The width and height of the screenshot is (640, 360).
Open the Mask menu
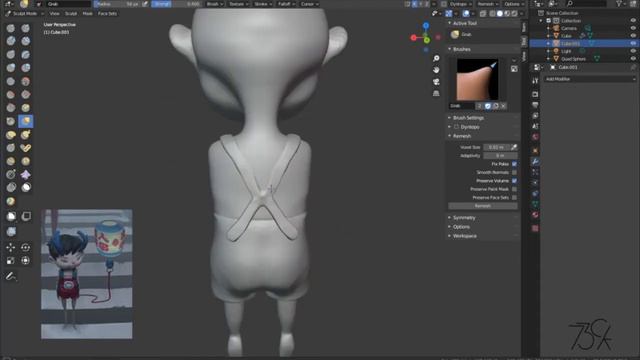coord(87,13)
